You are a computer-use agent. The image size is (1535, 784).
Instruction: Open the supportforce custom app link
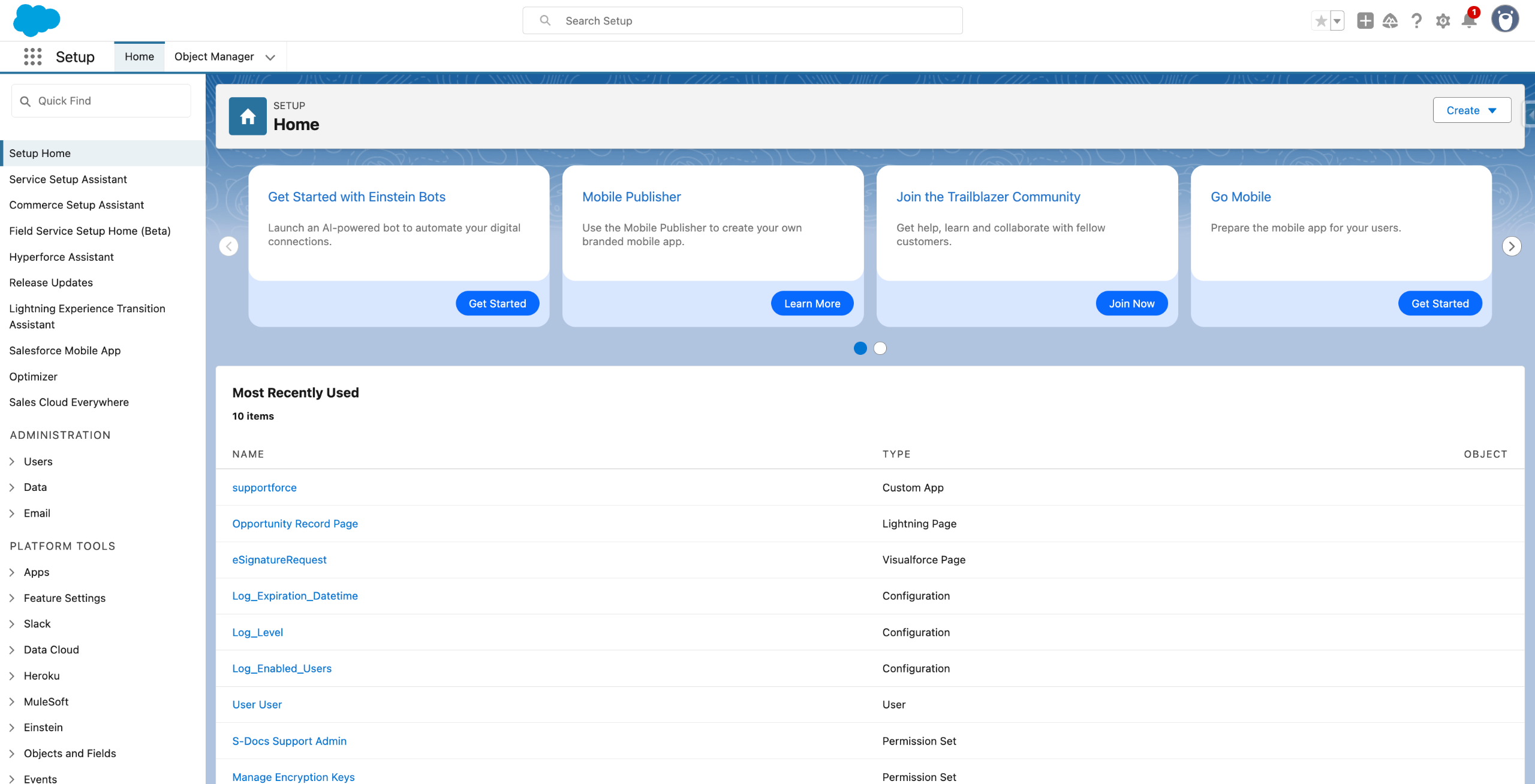[264, 488]
